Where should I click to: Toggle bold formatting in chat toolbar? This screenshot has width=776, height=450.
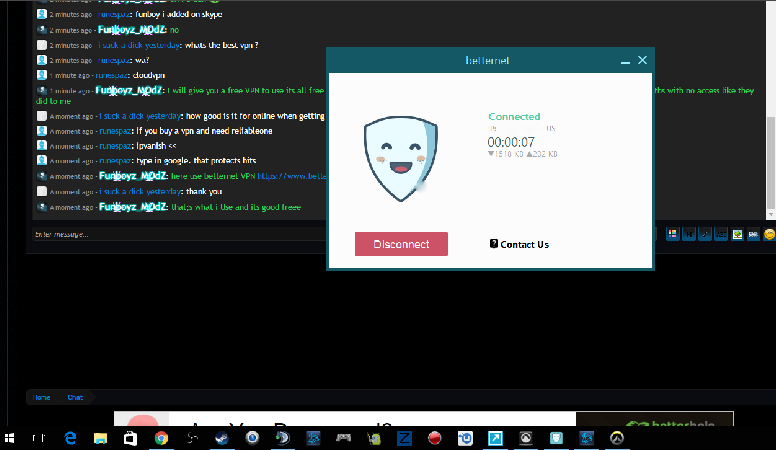(x=688, y=234)
